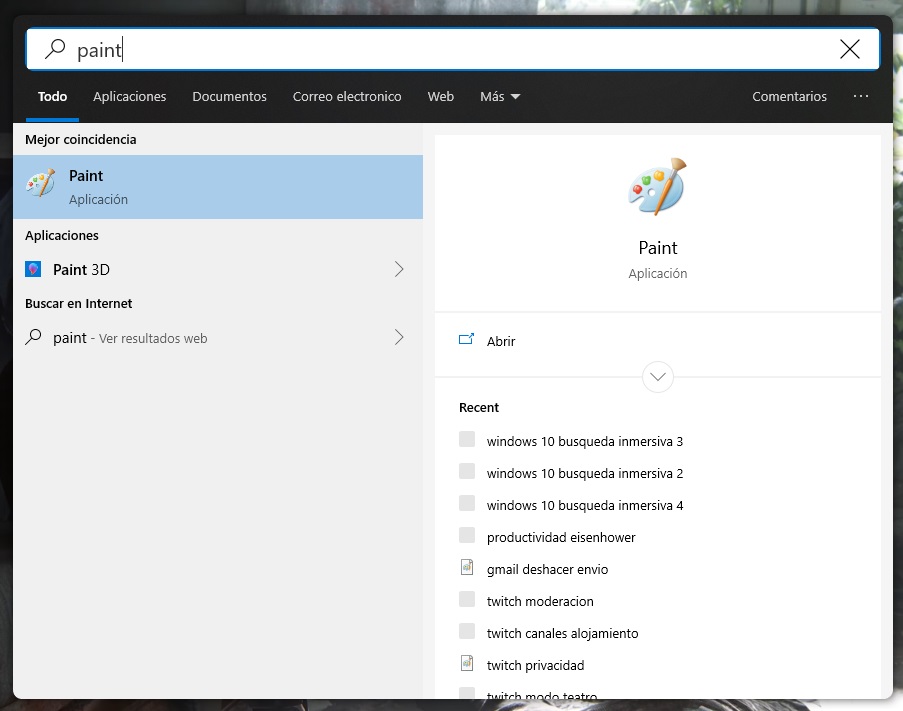Open the Paint 3D result
Image resolution: width=903 pixels, height=711 pixels.
tap(218, 269)
